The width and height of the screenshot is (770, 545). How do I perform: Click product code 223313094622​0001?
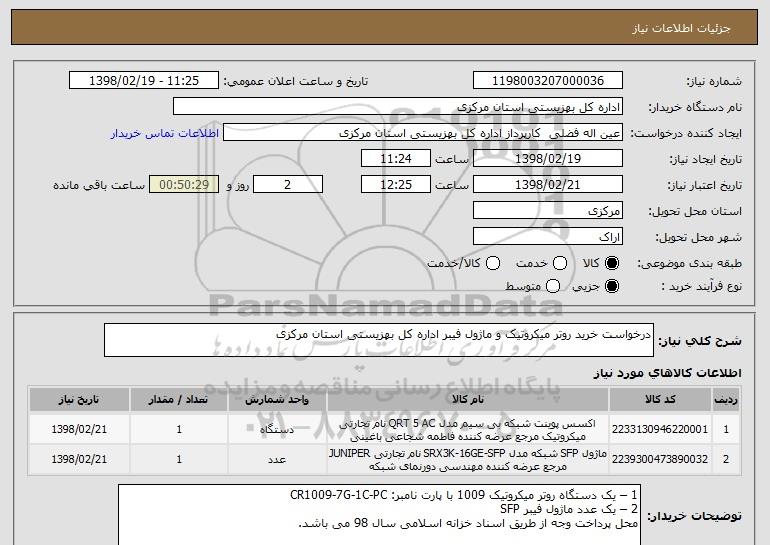click(660, 429)
